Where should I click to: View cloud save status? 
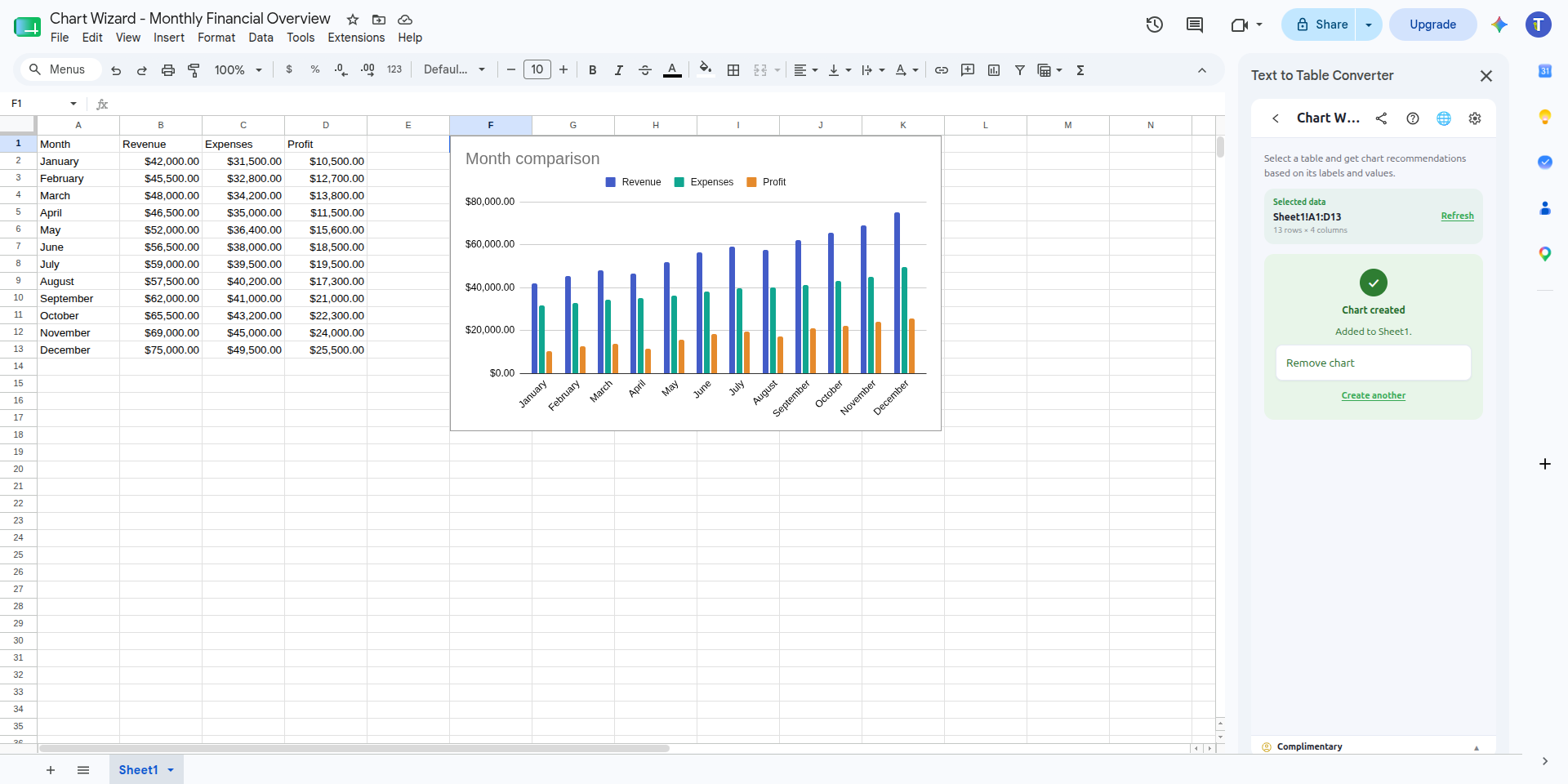405,20
